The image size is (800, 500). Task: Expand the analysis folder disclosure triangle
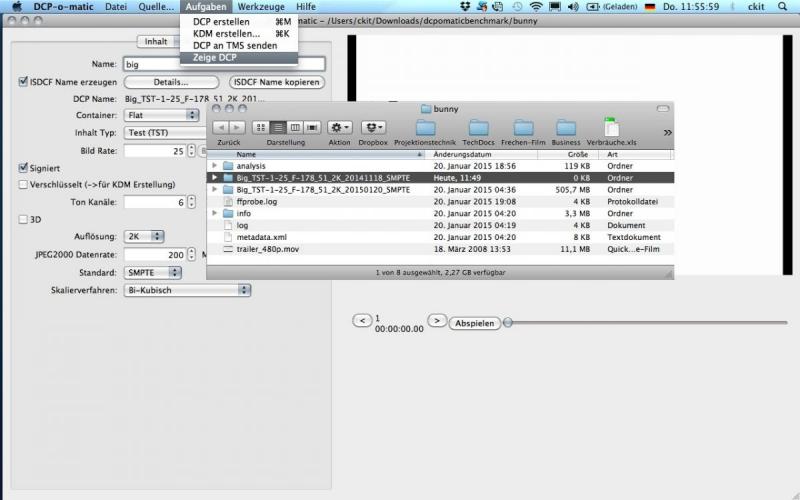215,166
